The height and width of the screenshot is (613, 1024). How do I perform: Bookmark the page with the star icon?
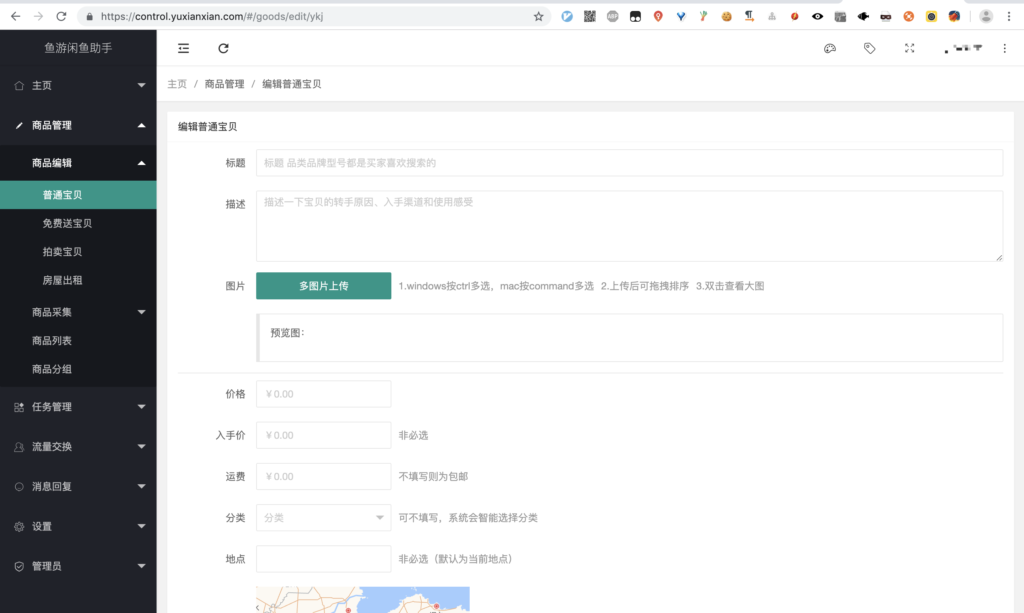coord(539,16)
